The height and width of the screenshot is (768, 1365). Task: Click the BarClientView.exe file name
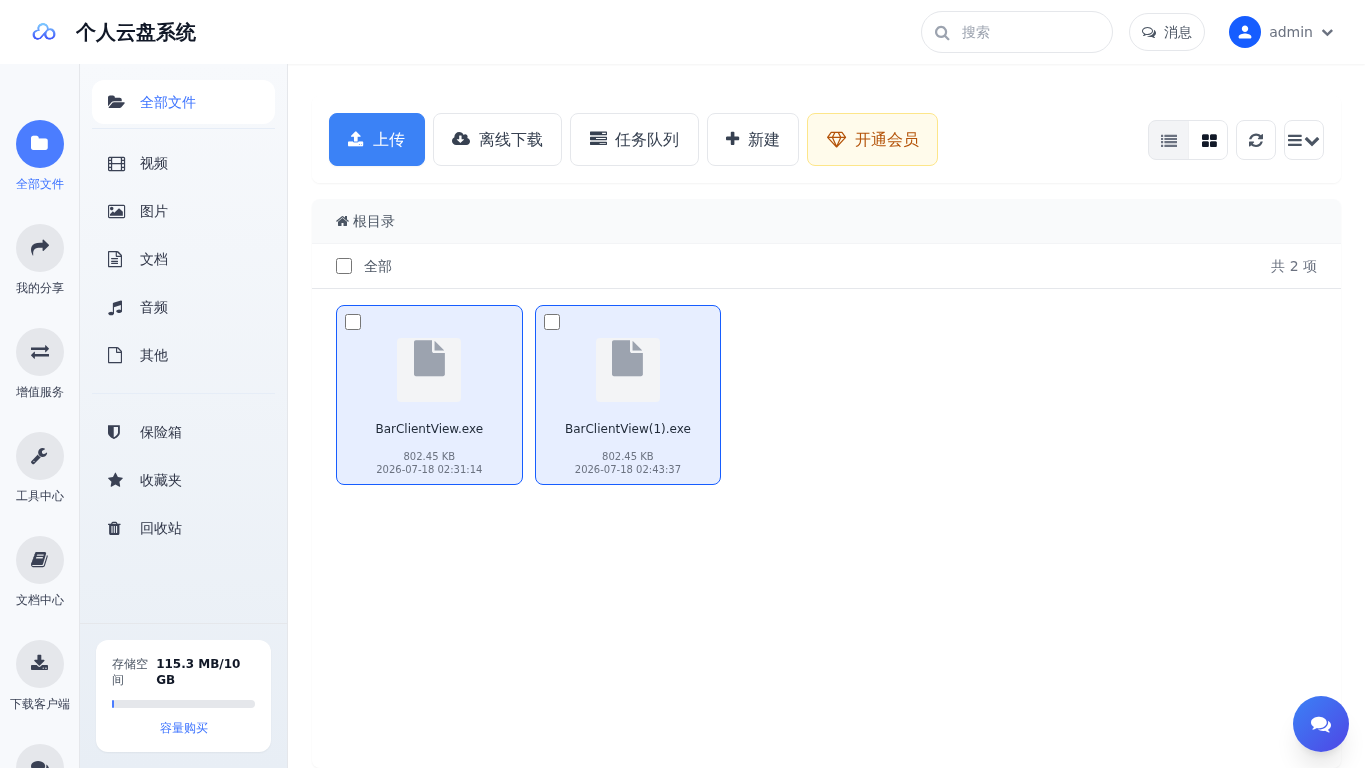coord(429,429)
